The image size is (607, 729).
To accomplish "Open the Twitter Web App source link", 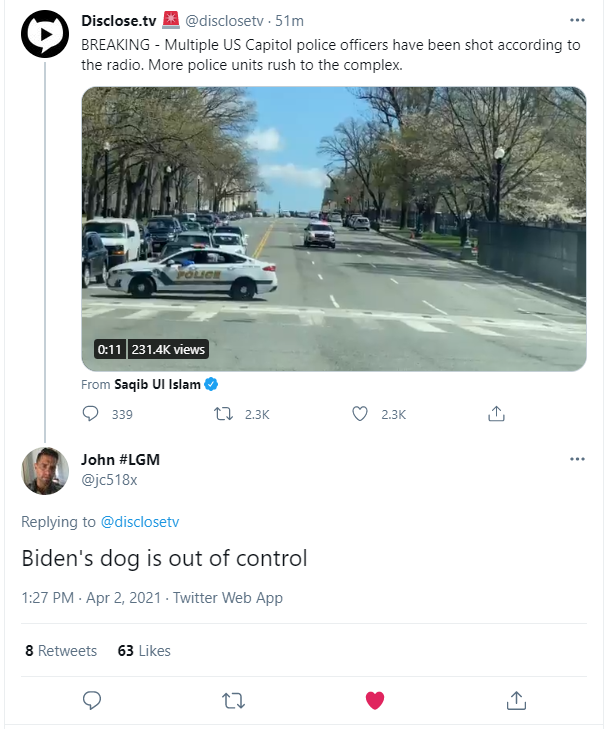I will 228,598.
